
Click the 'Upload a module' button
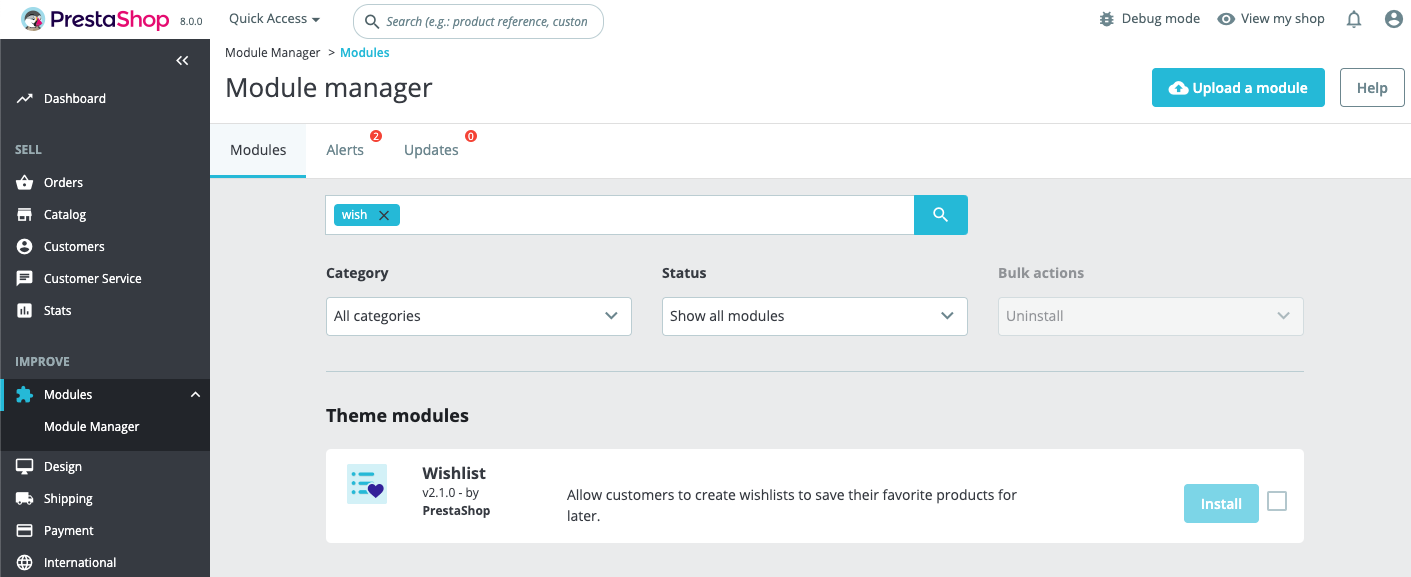[1238, 88]
